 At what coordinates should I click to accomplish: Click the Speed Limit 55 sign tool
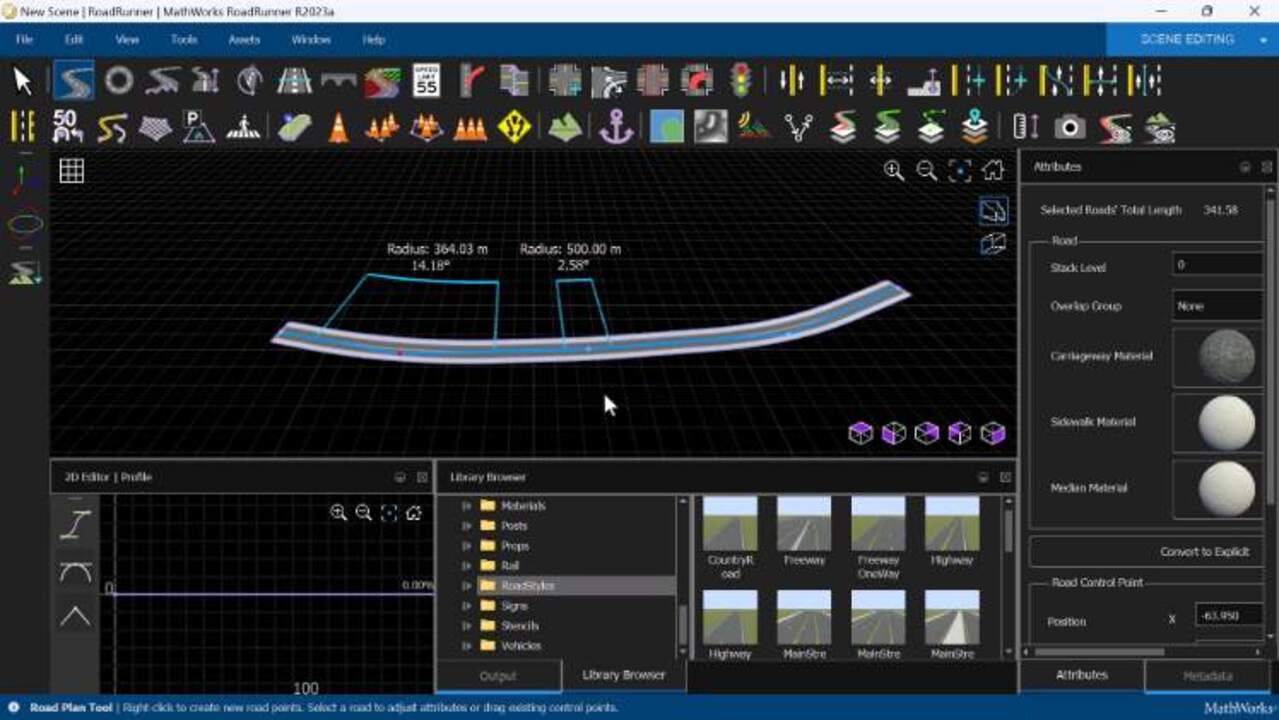tap(426, 80)
